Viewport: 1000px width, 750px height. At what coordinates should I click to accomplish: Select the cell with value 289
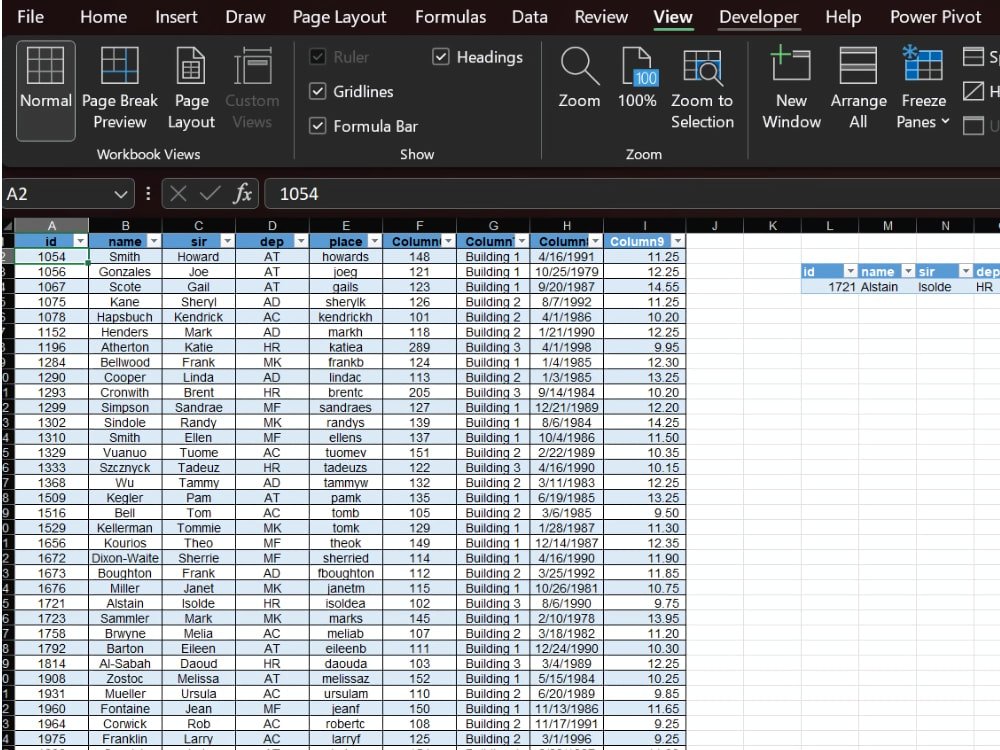(419, 347)
